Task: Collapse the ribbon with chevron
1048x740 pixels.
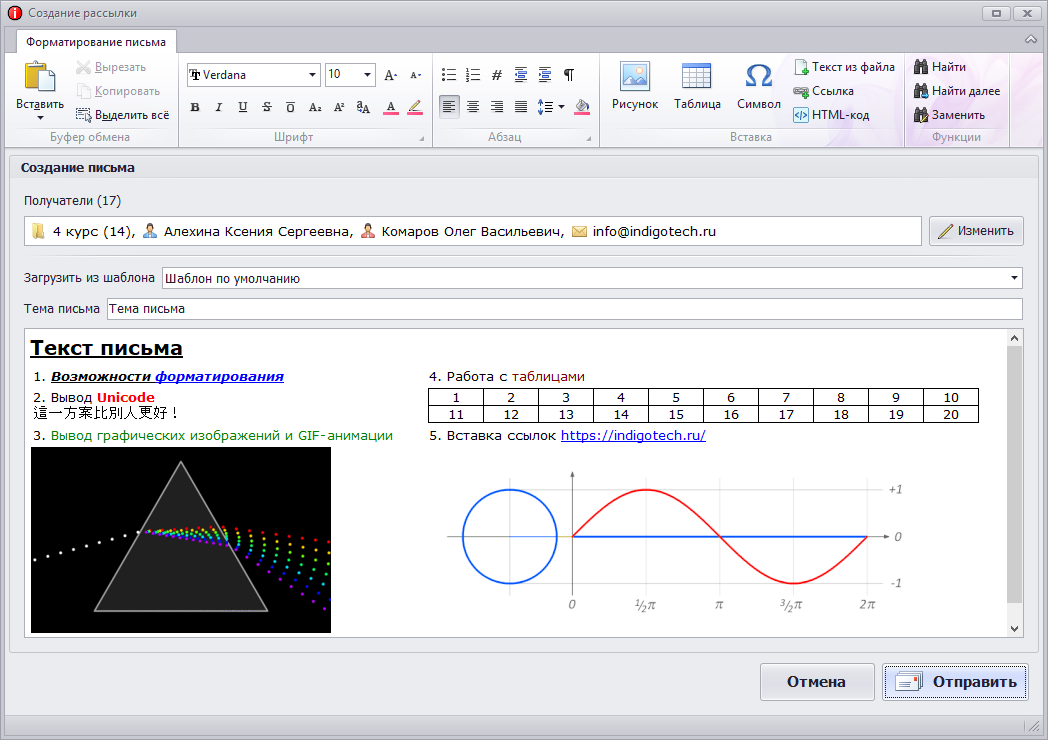Action: (1031, 39)
